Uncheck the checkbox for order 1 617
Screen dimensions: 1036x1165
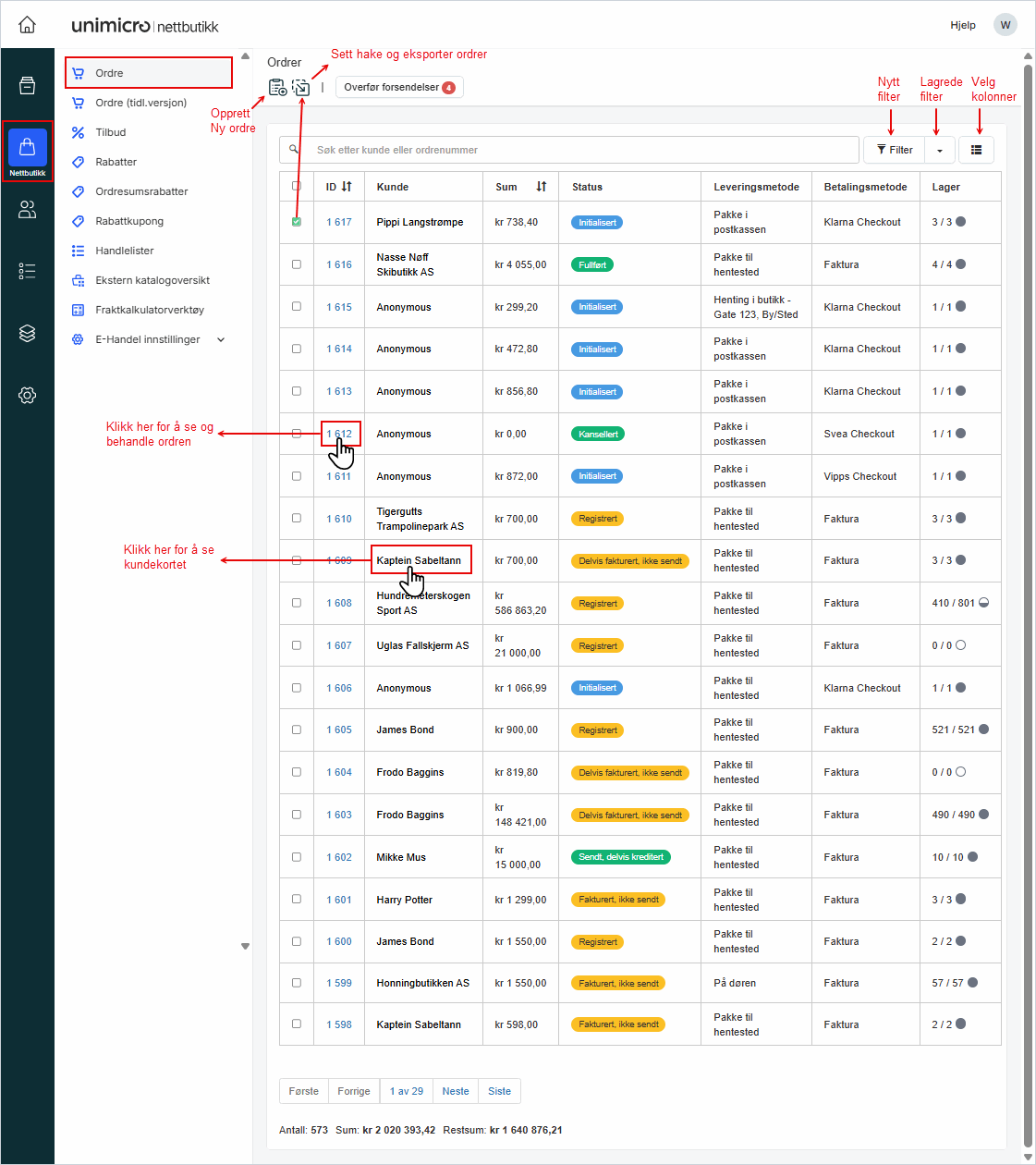(x=297, y=222)
